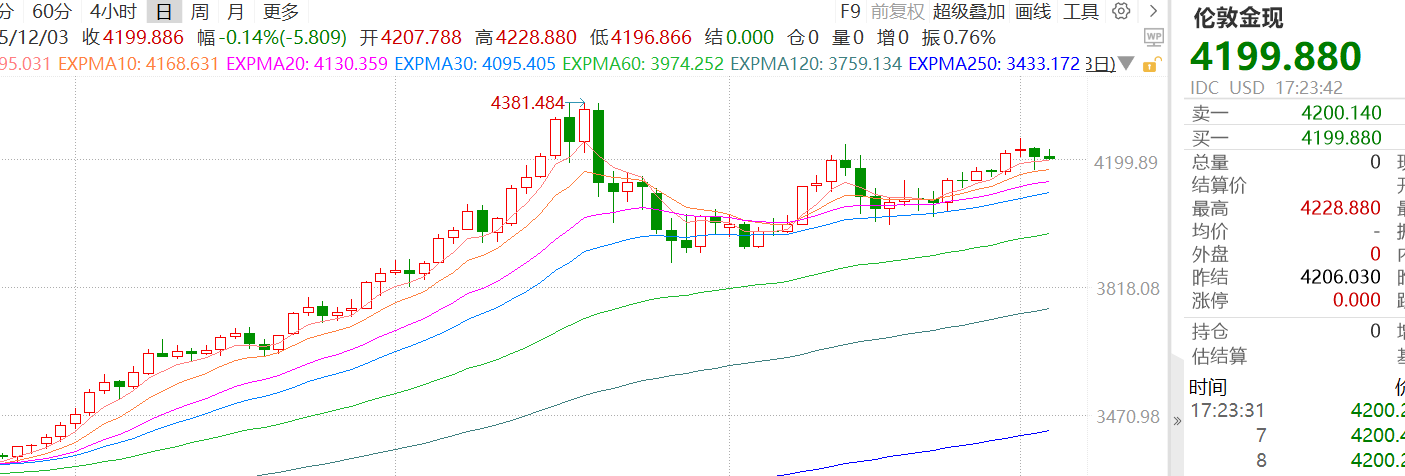Screen dimensions: 1405x476
Task: Click 振0.76% amplitude value
Action: point(958,38)
